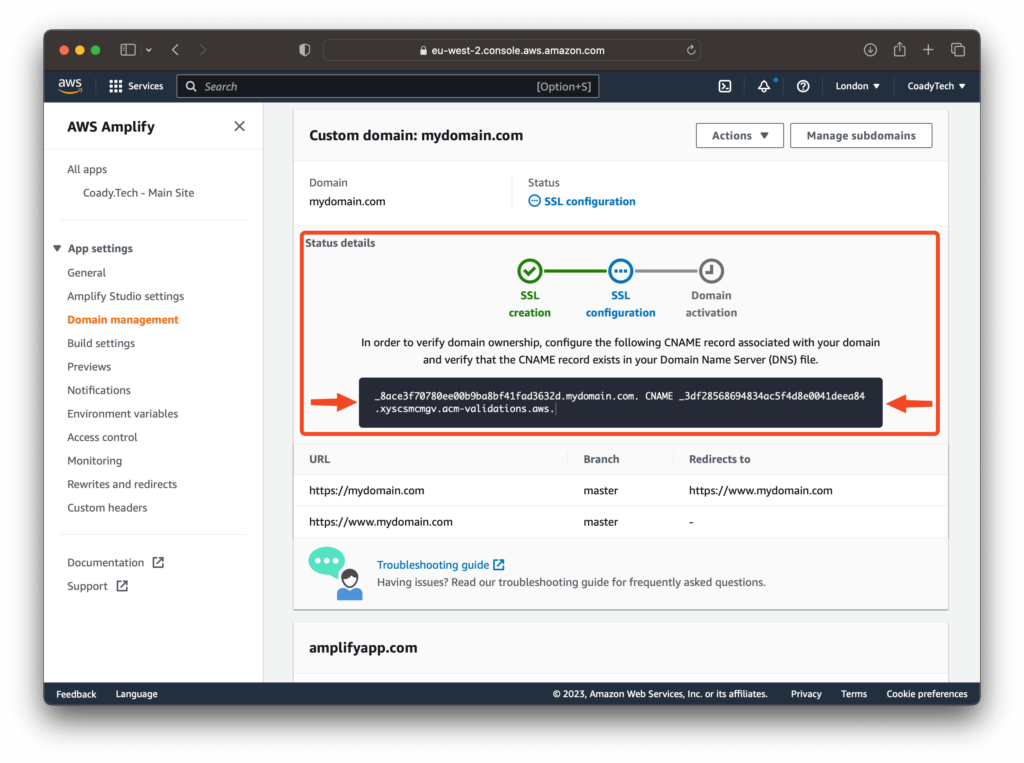1024x763 pixels.
Task: Go back to the previous page
Action: (176, 50)
